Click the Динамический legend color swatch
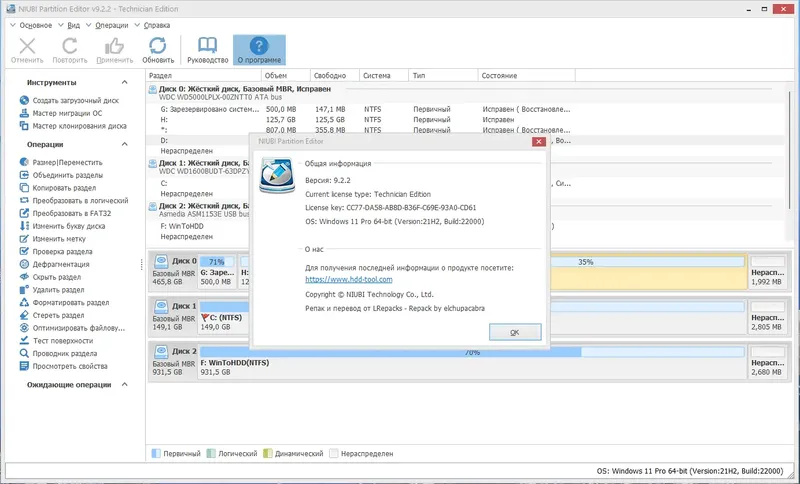The height and width of the screenshot is (484, 800). pyautogui.click(x=268, y=453)
